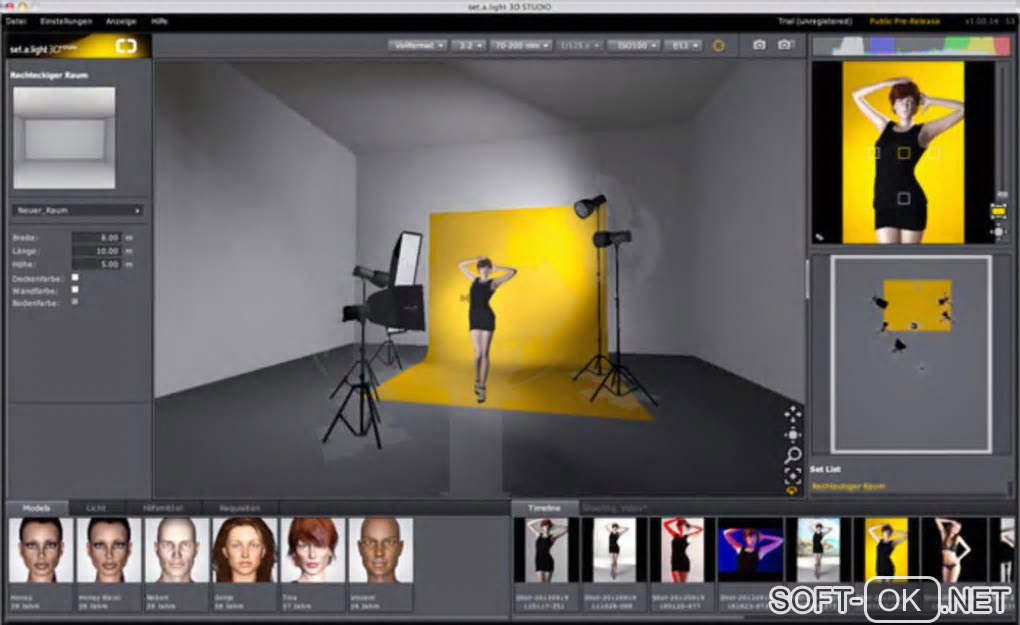Click the Public Pre-Release label

point(905,21)
